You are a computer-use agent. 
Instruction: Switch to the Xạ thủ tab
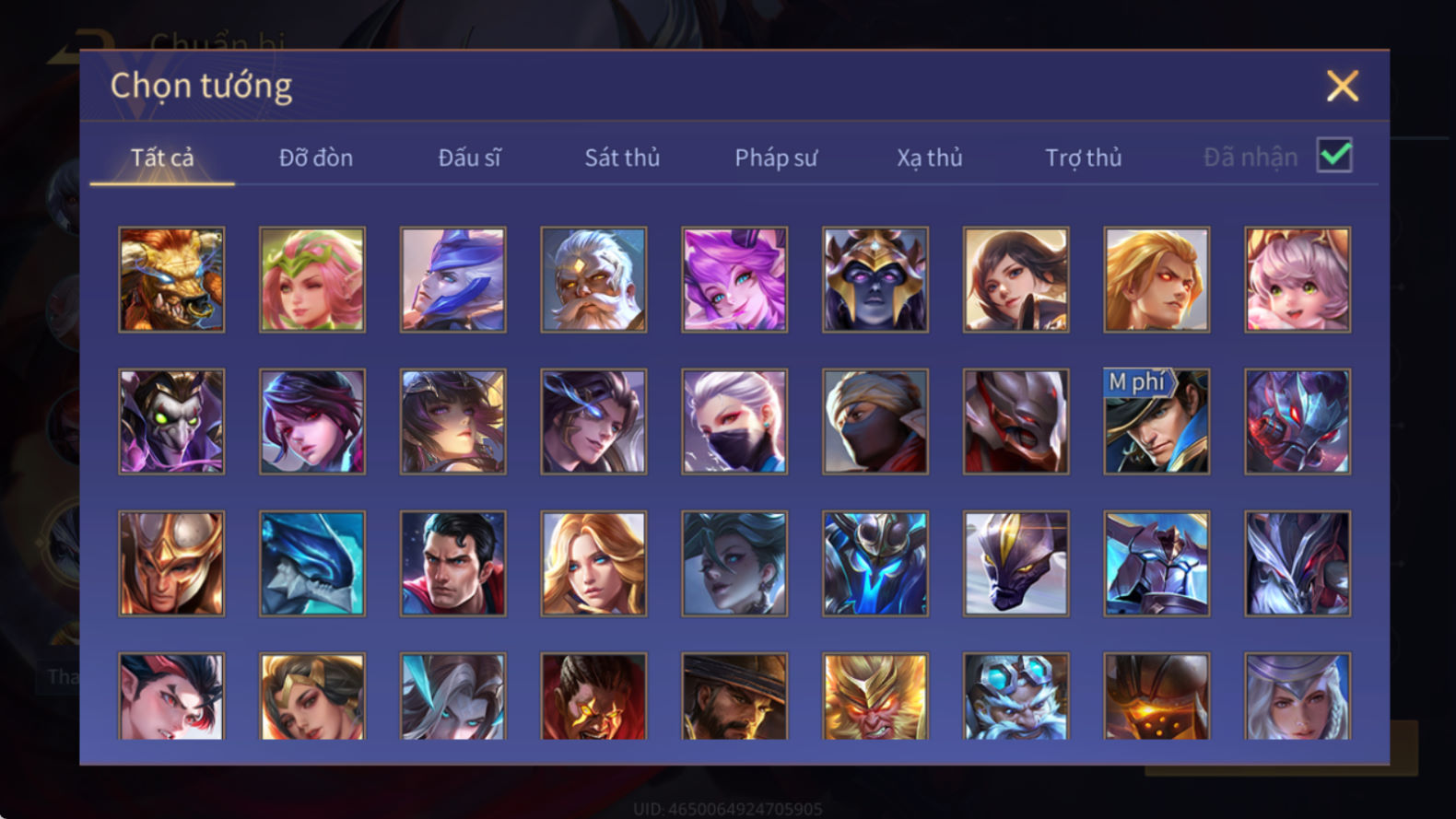click(929, 158)
